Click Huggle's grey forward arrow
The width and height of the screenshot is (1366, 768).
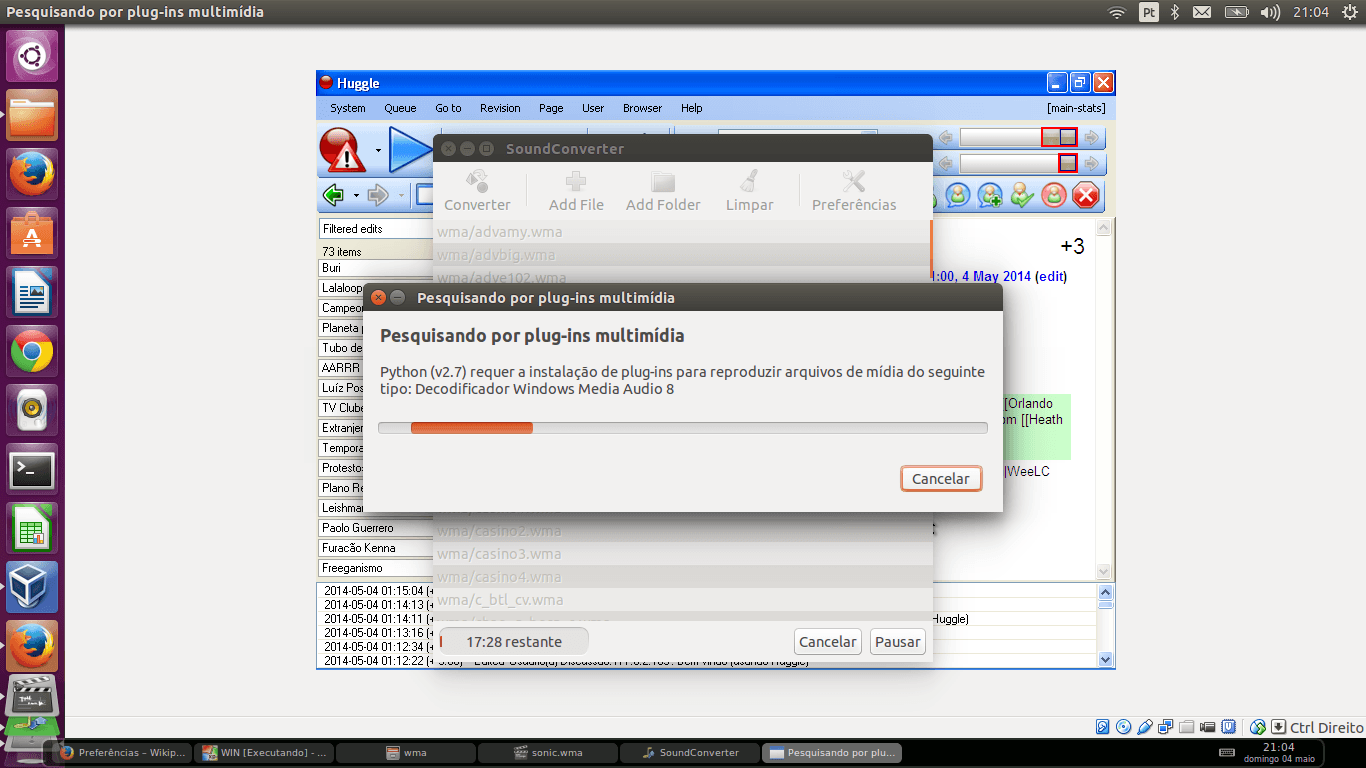(x=378, y=195)
